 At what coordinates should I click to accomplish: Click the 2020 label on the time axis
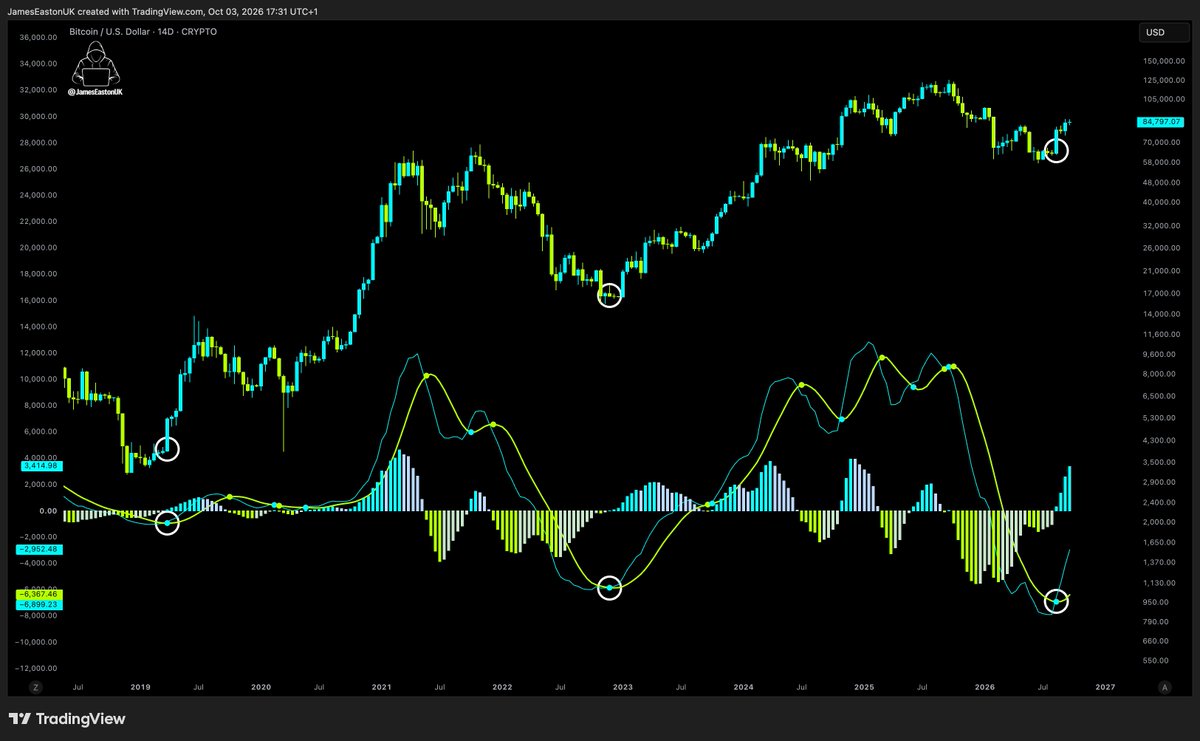(260, 687)
